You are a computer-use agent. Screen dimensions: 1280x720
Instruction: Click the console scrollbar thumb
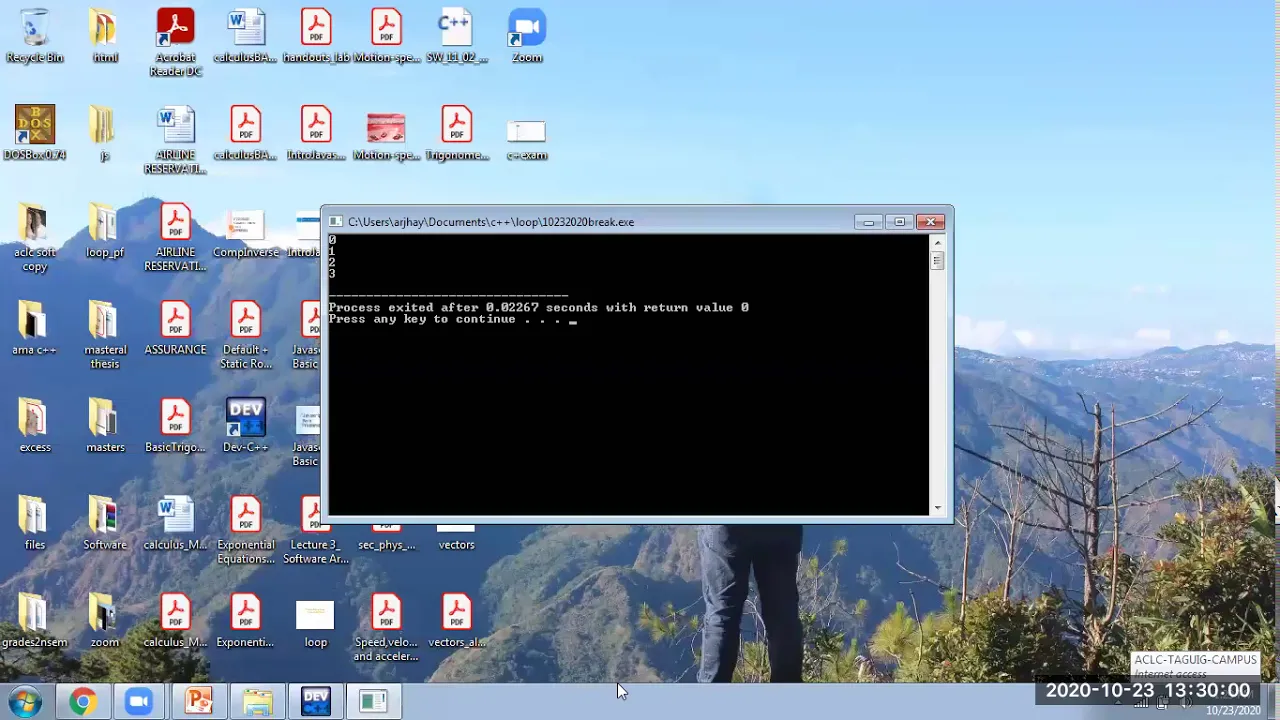[x=937, y=261]
